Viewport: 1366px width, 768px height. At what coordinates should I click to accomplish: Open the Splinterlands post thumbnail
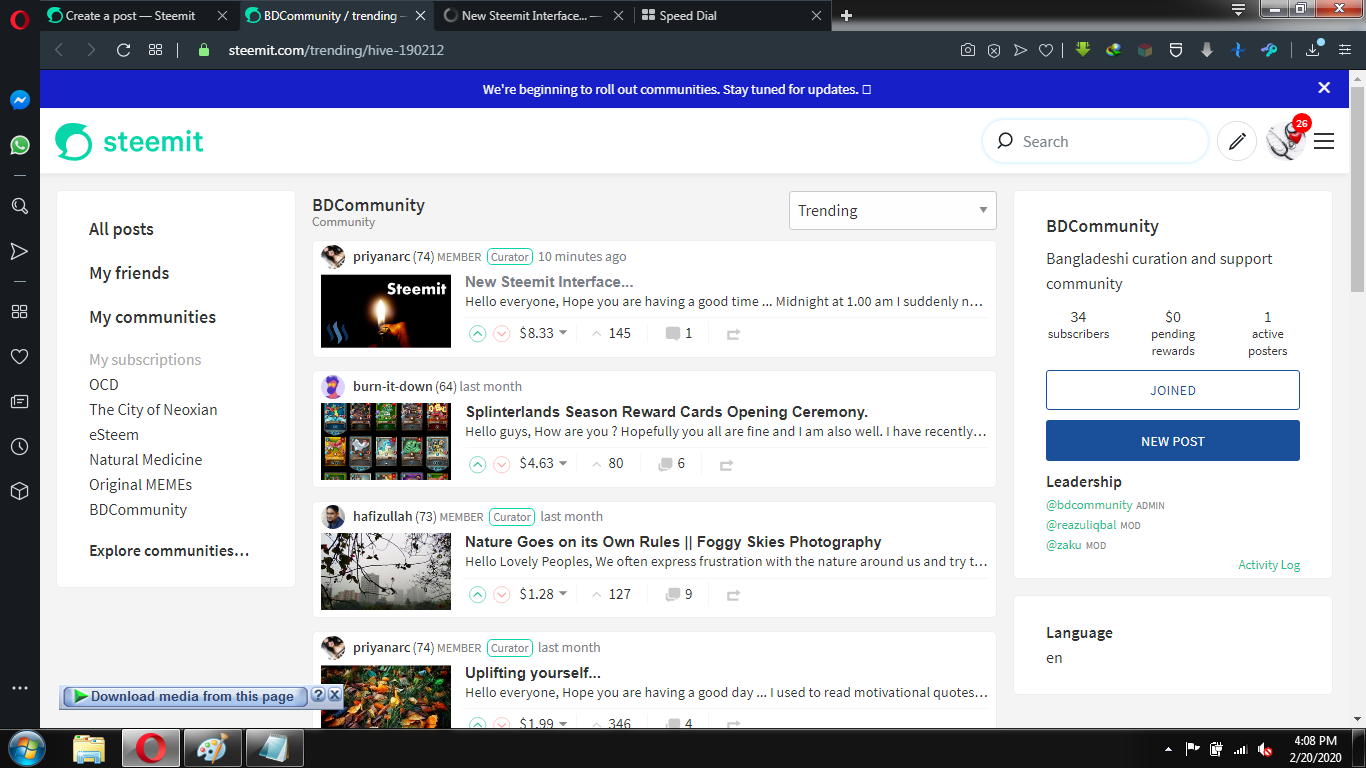tap(386, 441)
